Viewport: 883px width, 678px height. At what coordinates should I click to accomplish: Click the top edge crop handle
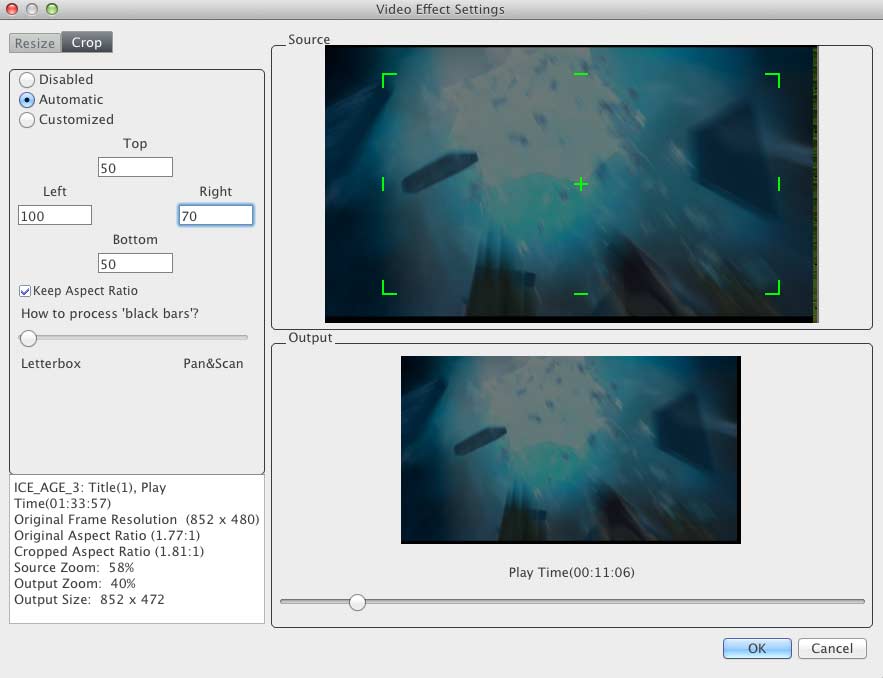tap(581, 74)
